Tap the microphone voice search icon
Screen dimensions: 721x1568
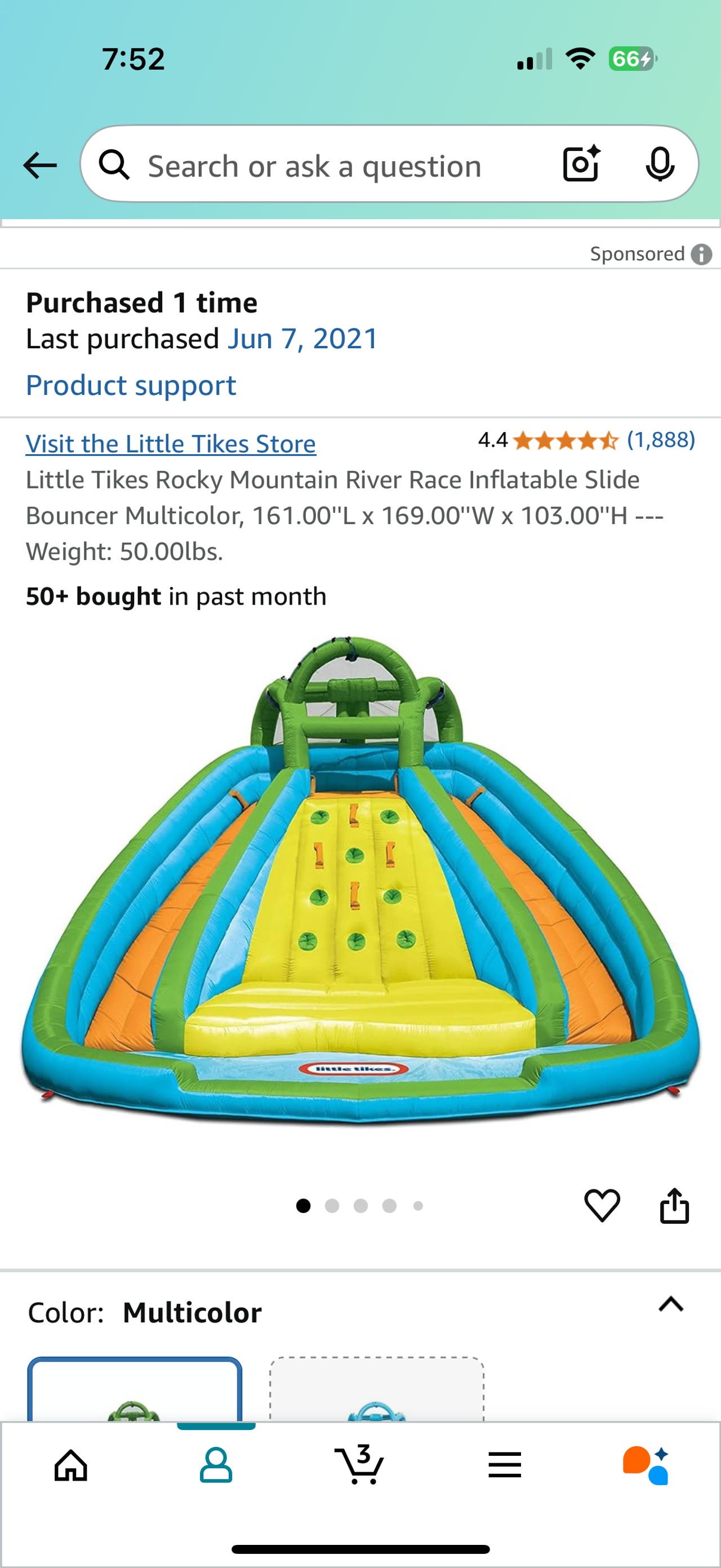(x=660, y=164)
